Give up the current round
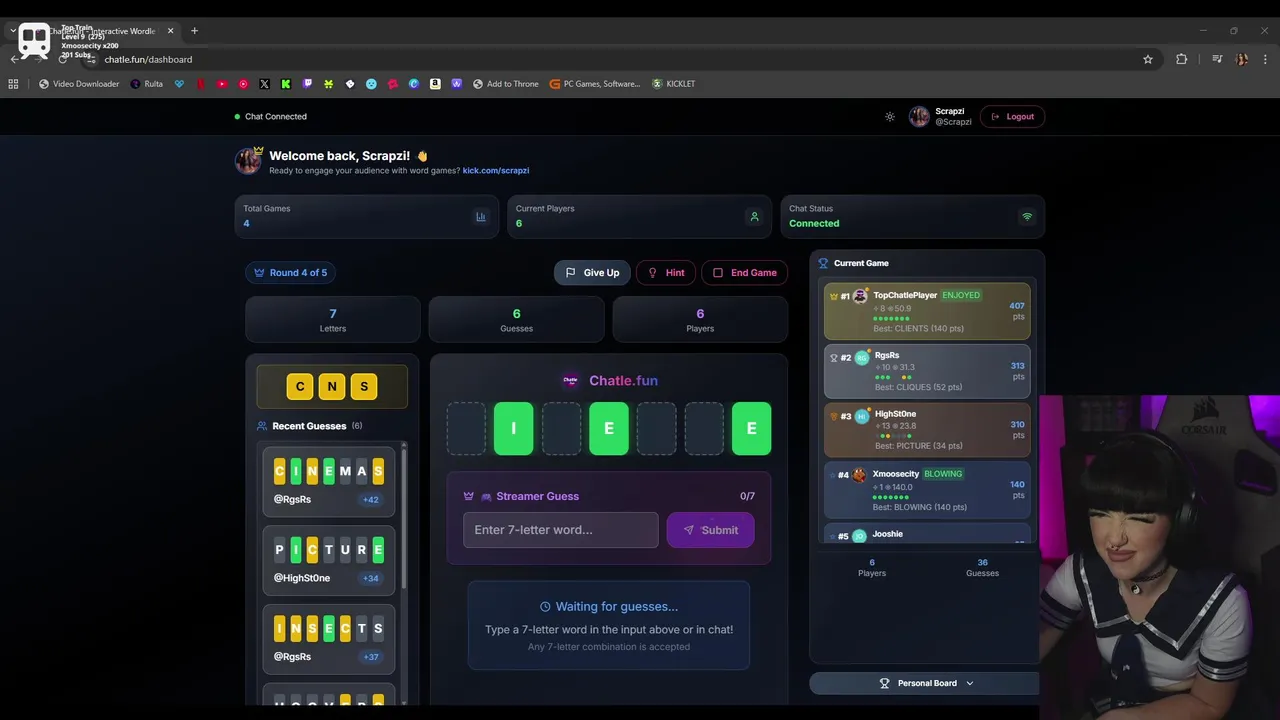 click(592, 272)
